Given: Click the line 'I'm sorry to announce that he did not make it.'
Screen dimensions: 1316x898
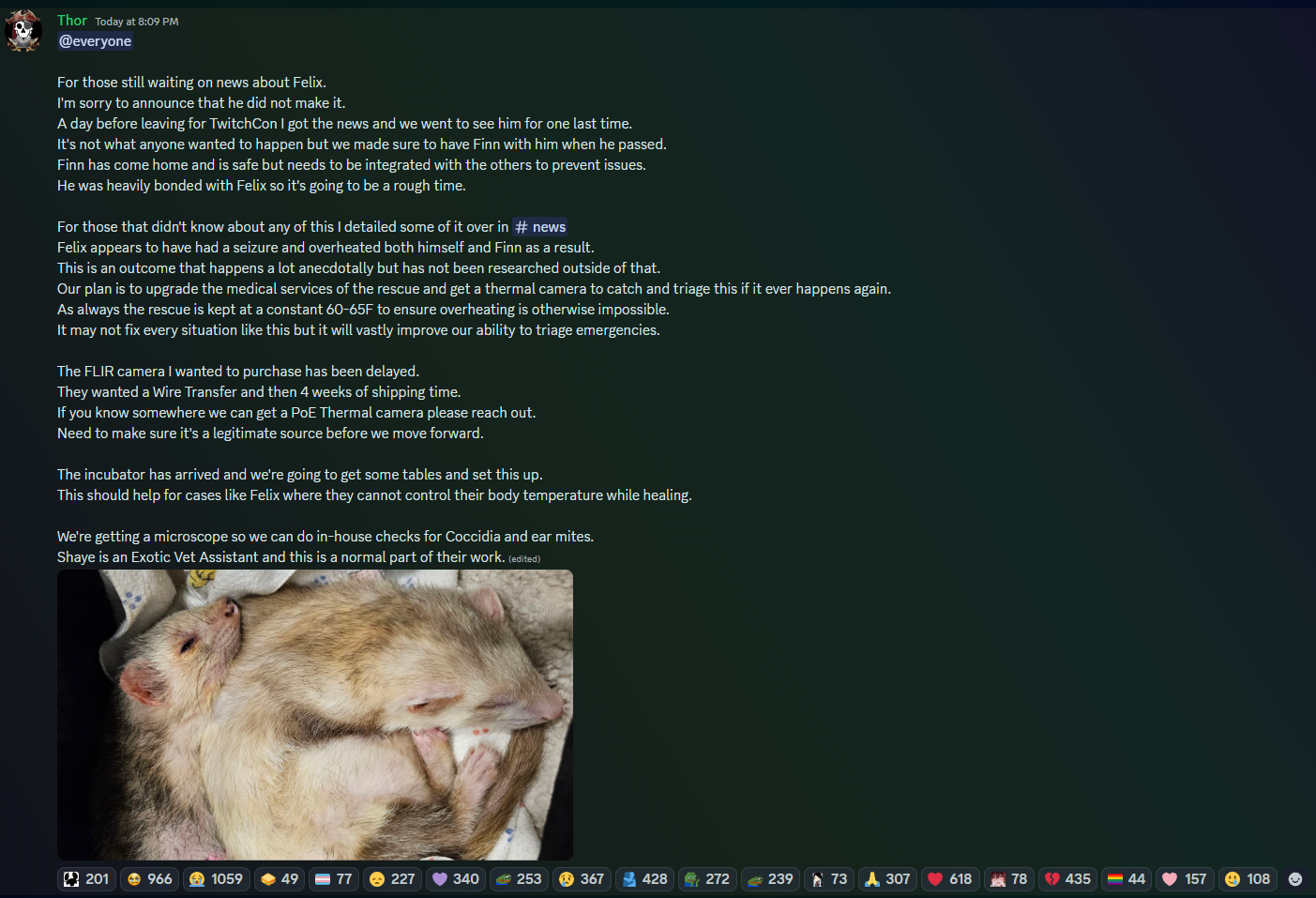Looking at the screenshot, I should [201, 103].
